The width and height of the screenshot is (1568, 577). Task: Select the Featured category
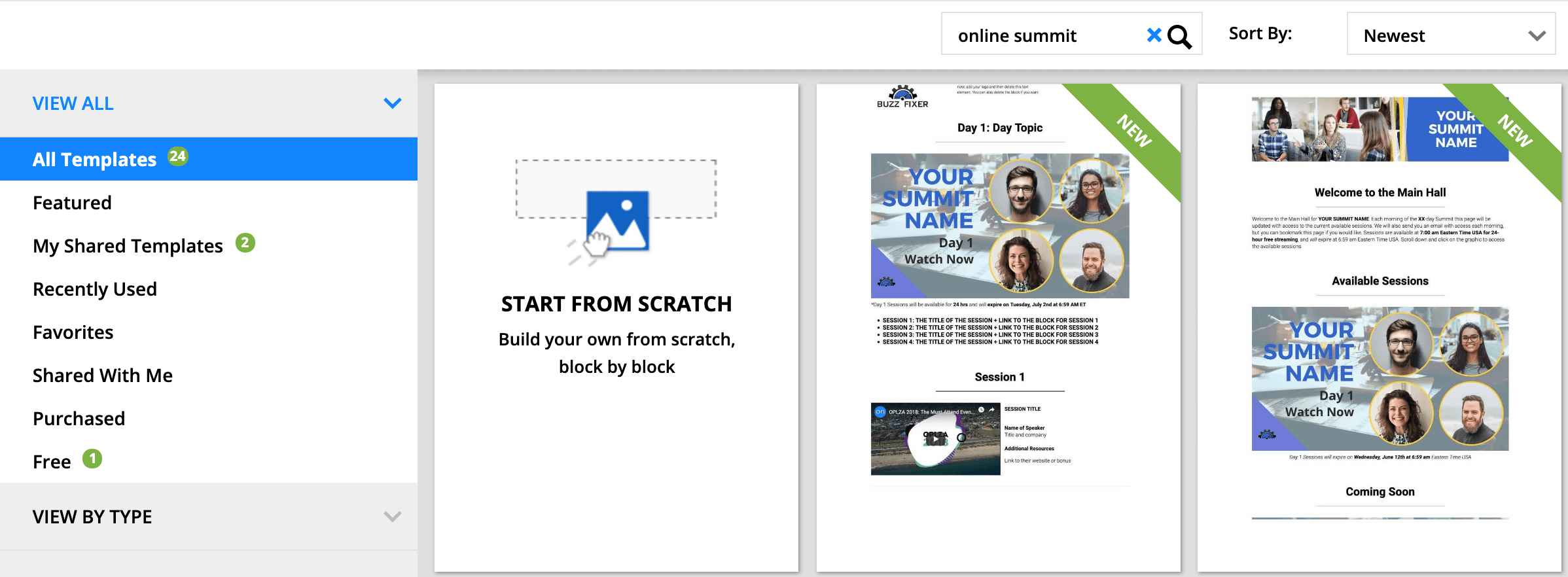(72, 203)
